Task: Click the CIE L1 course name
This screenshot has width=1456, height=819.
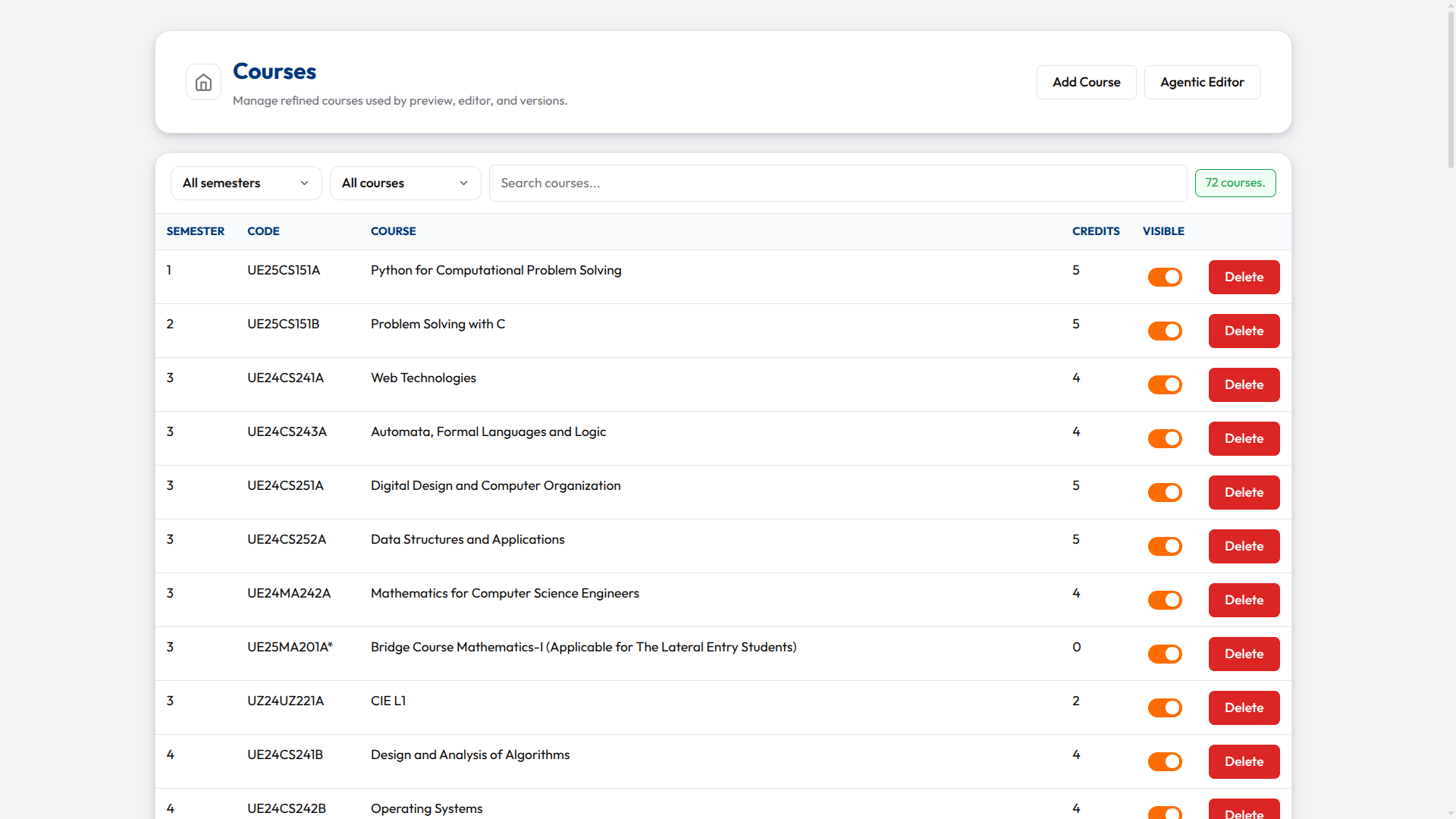Action: pyautogui.click(x=388, y=701)
